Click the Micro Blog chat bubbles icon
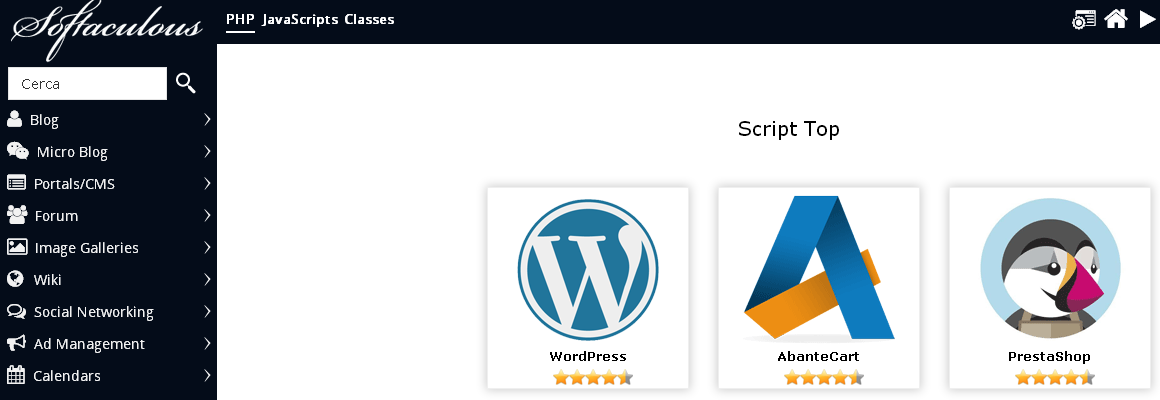Viewport: 1160px width, 400px height. pyautogui.click(x=18, y=151)
